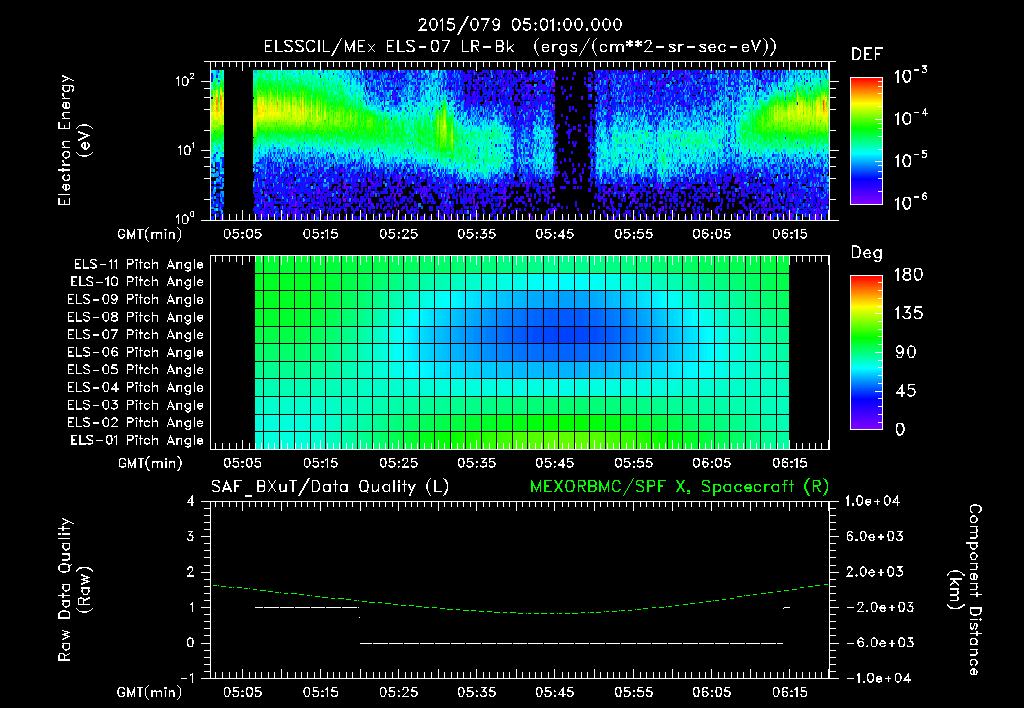Select the ELS-07 Pitch Angle row label
This screenshot has width=1024, height=708.
(135, 335)
